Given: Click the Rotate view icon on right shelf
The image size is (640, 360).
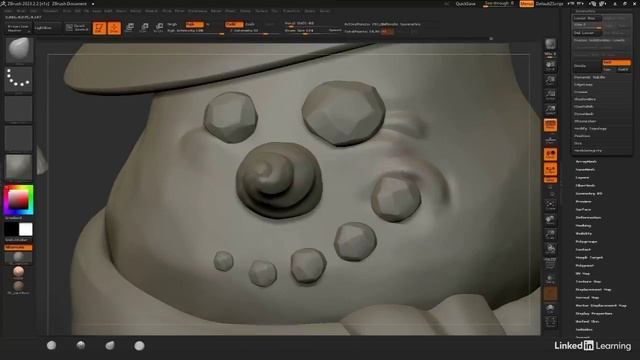Looking at the screenshot, I should point(550,249).
